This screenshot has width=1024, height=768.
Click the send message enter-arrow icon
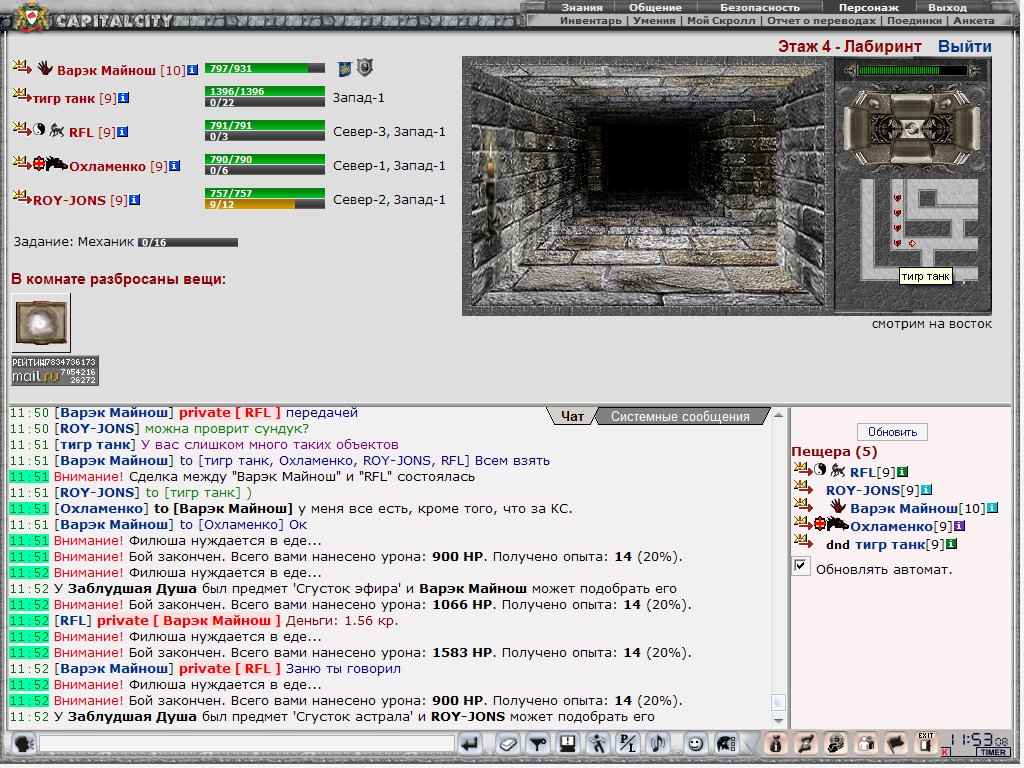[x=470, y=744]
